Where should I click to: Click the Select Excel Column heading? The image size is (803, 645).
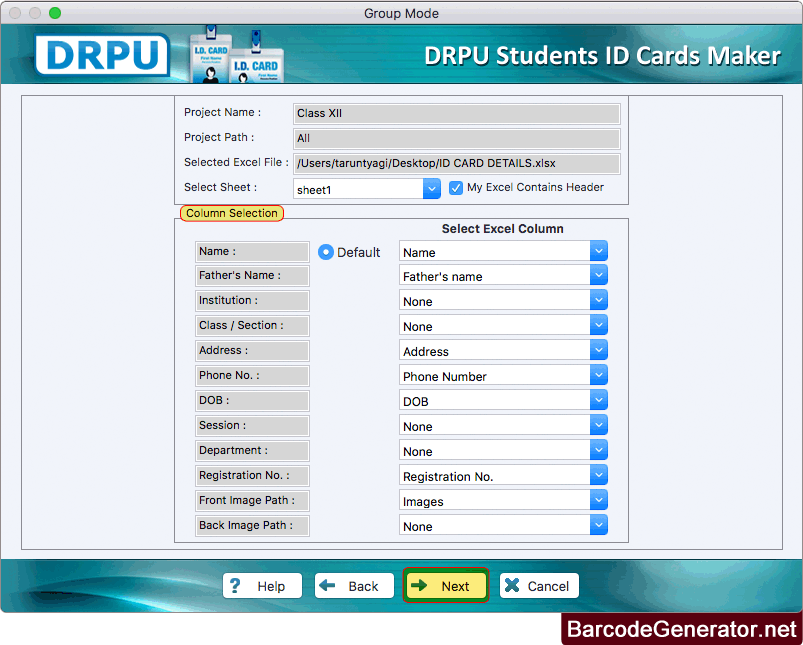click(x=502, y=229)
